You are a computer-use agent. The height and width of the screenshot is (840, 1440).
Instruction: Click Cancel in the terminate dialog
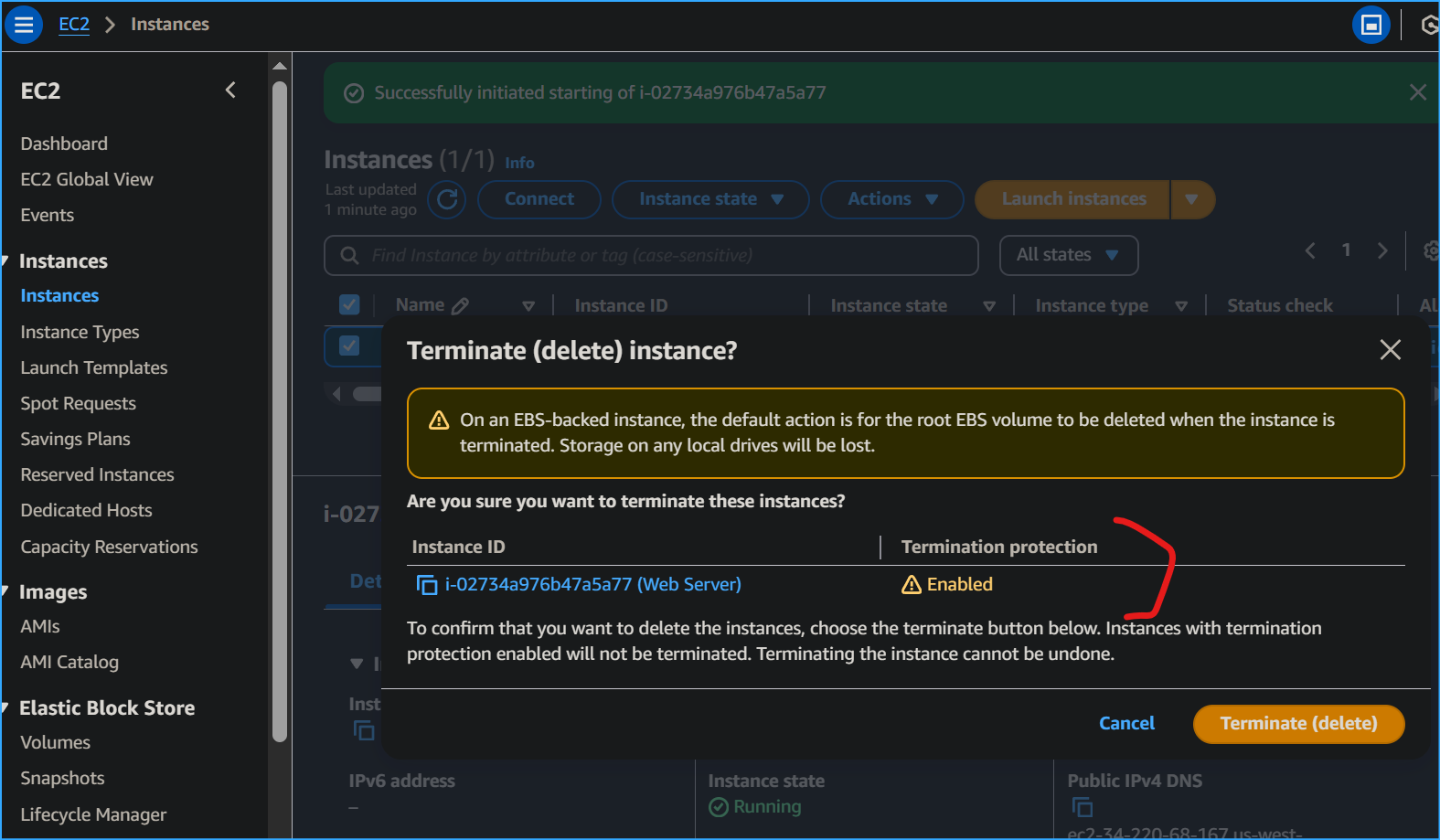pos(1126,723)
